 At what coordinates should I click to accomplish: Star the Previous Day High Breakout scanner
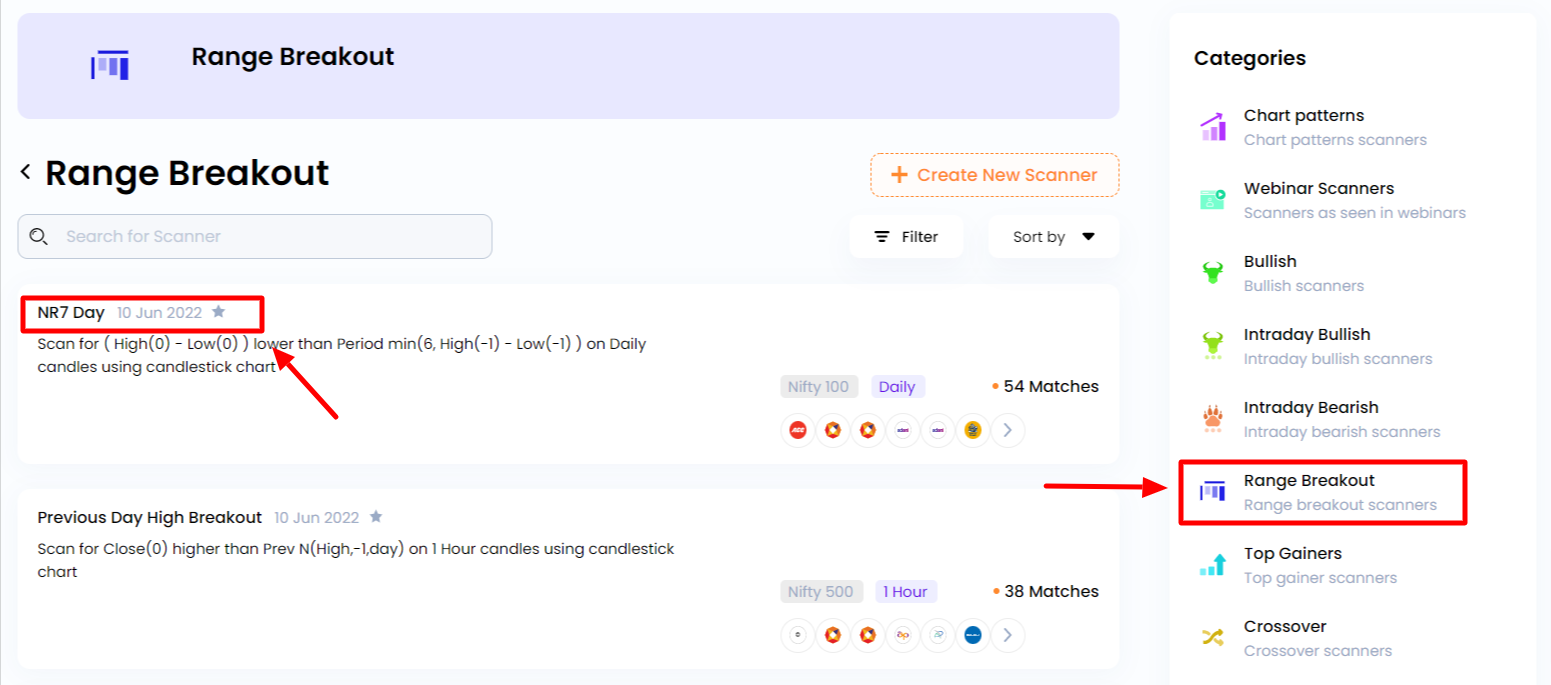pos(376,517)
